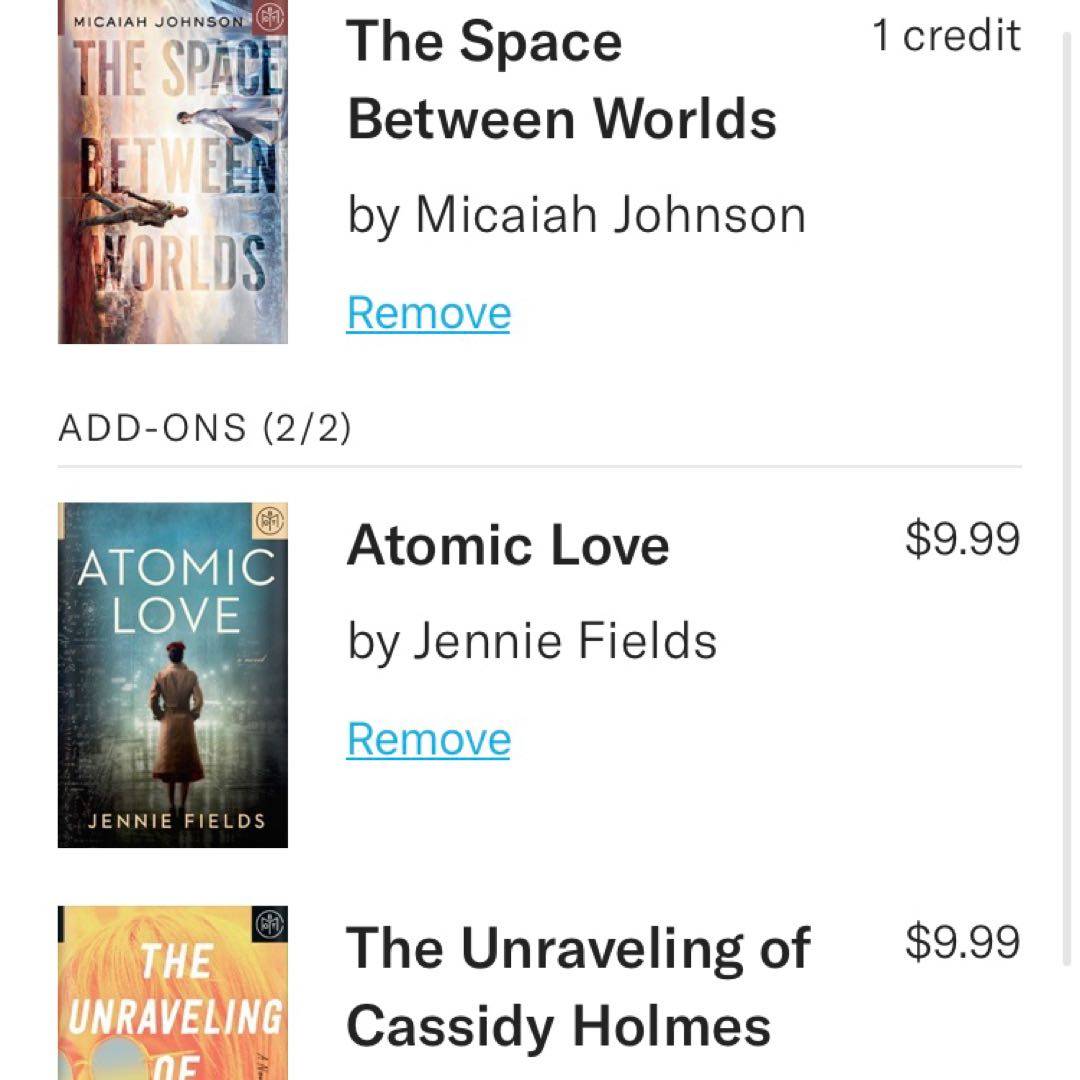Open the Atomic Love cover thumbnail
This screenshot has height=1080, width=1080.
pyautogui.click(x=172, y=675)
